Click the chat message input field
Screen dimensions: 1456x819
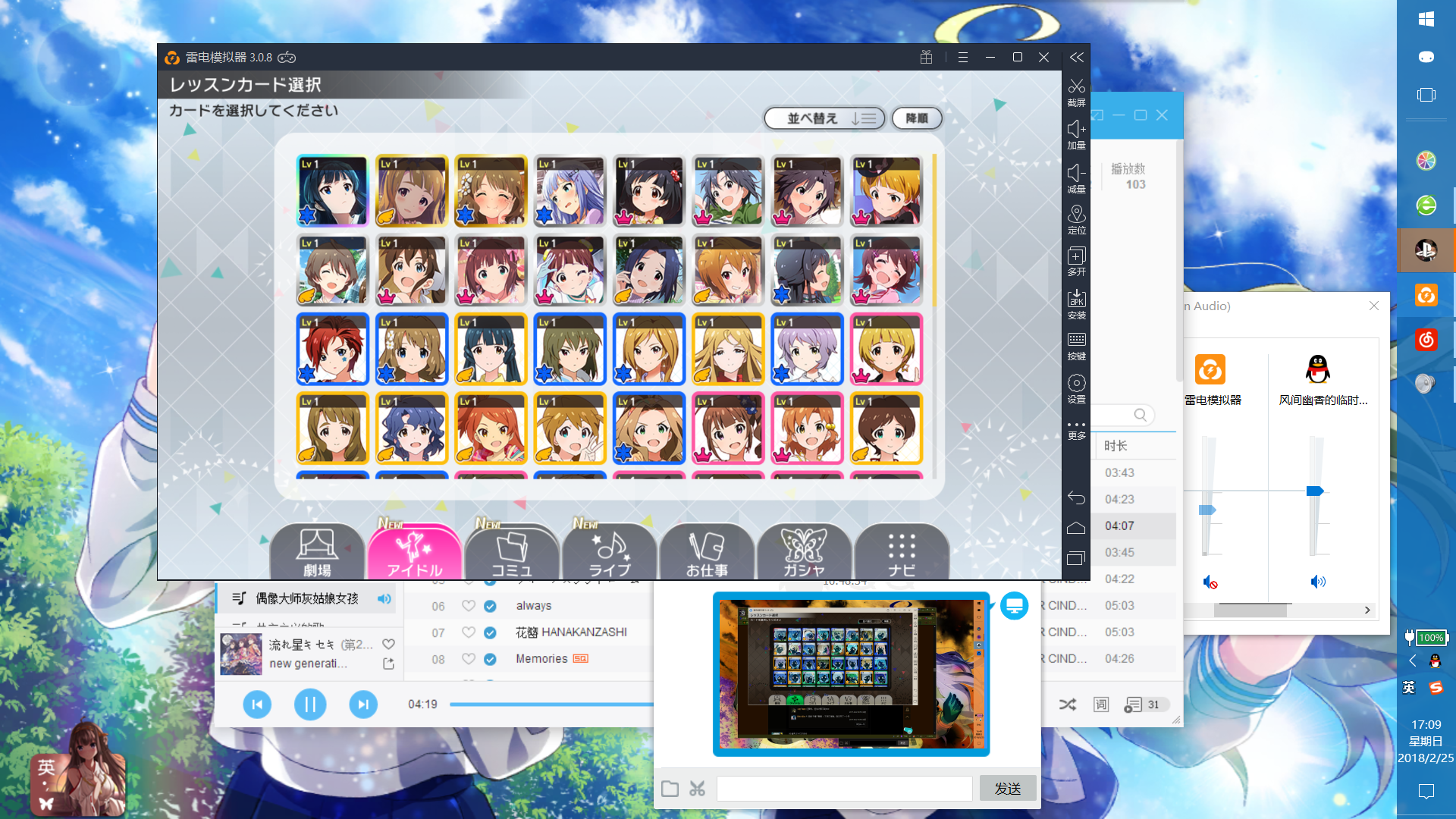point(844,789)
